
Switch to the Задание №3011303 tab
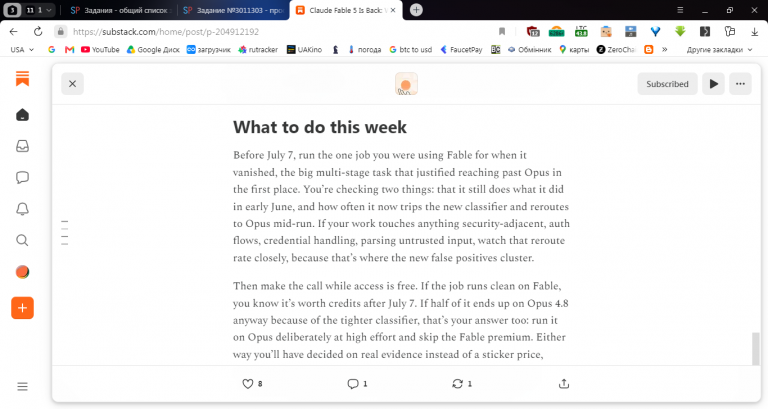234,10
